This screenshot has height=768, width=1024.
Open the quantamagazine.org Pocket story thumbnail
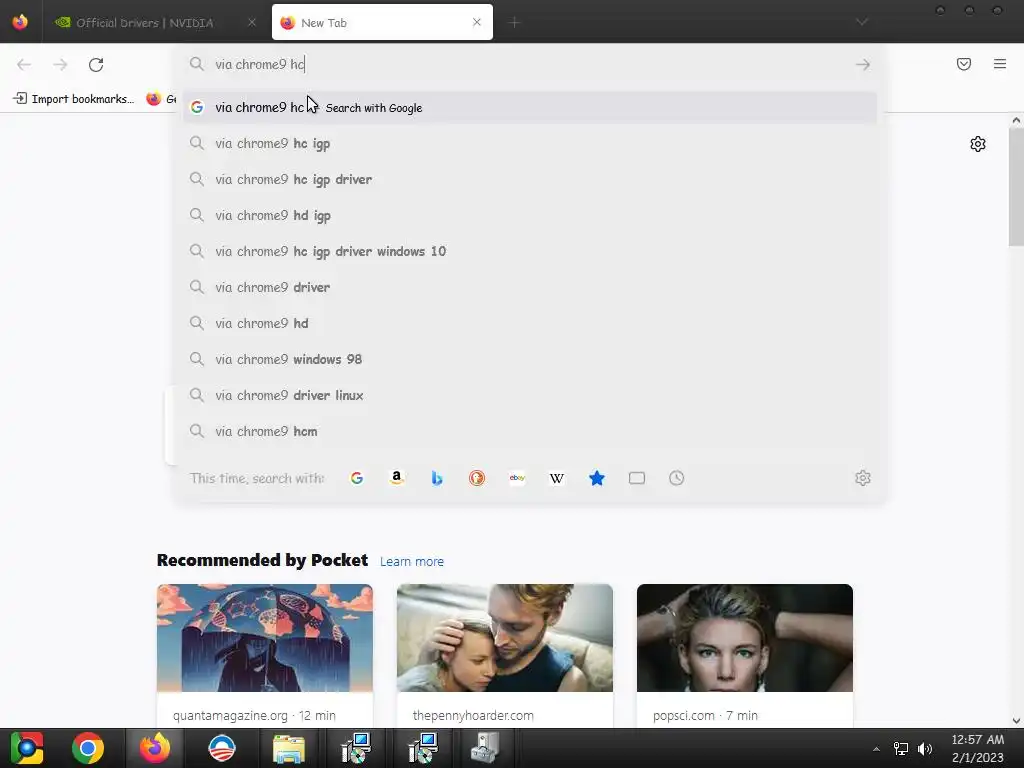pos(264,638)
